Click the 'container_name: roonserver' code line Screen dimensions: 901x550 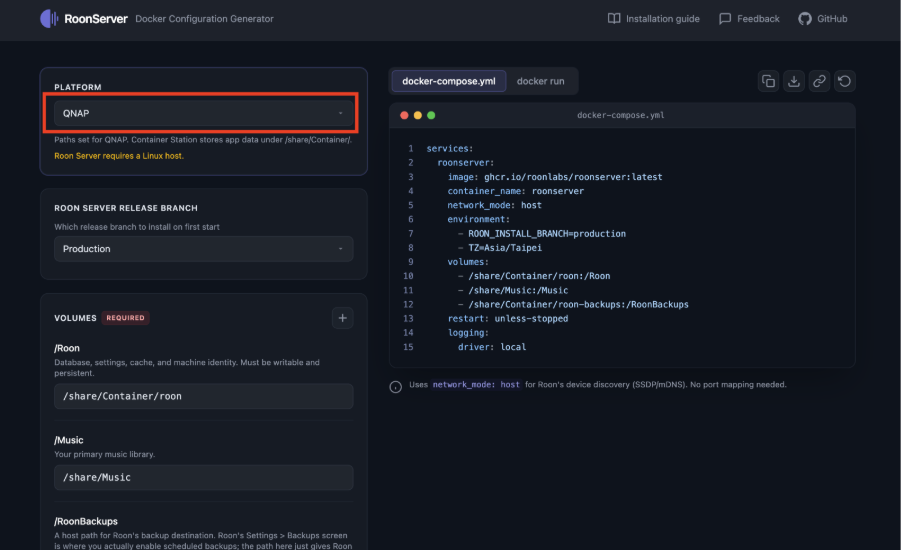point(515,191)
